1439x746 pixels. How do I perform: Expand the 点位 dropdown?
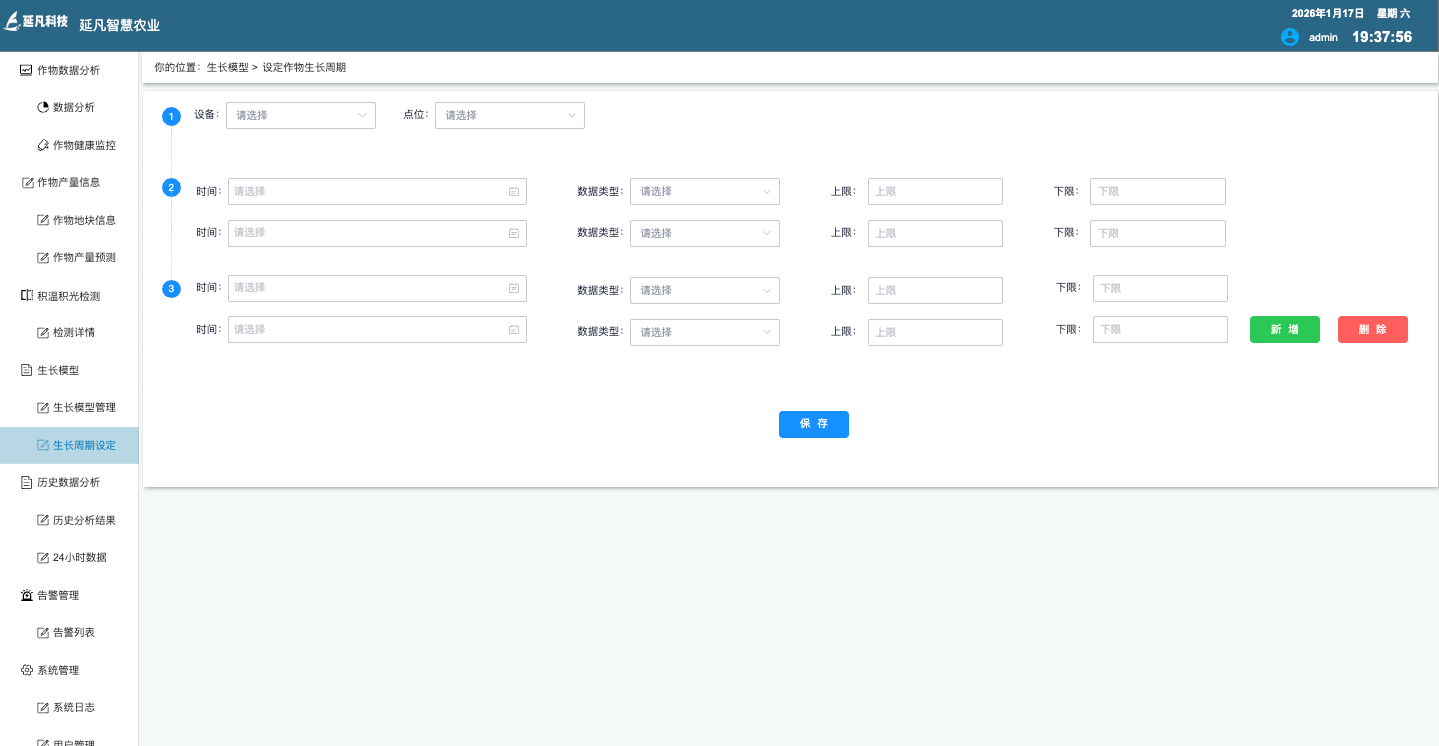click(509, 115)
